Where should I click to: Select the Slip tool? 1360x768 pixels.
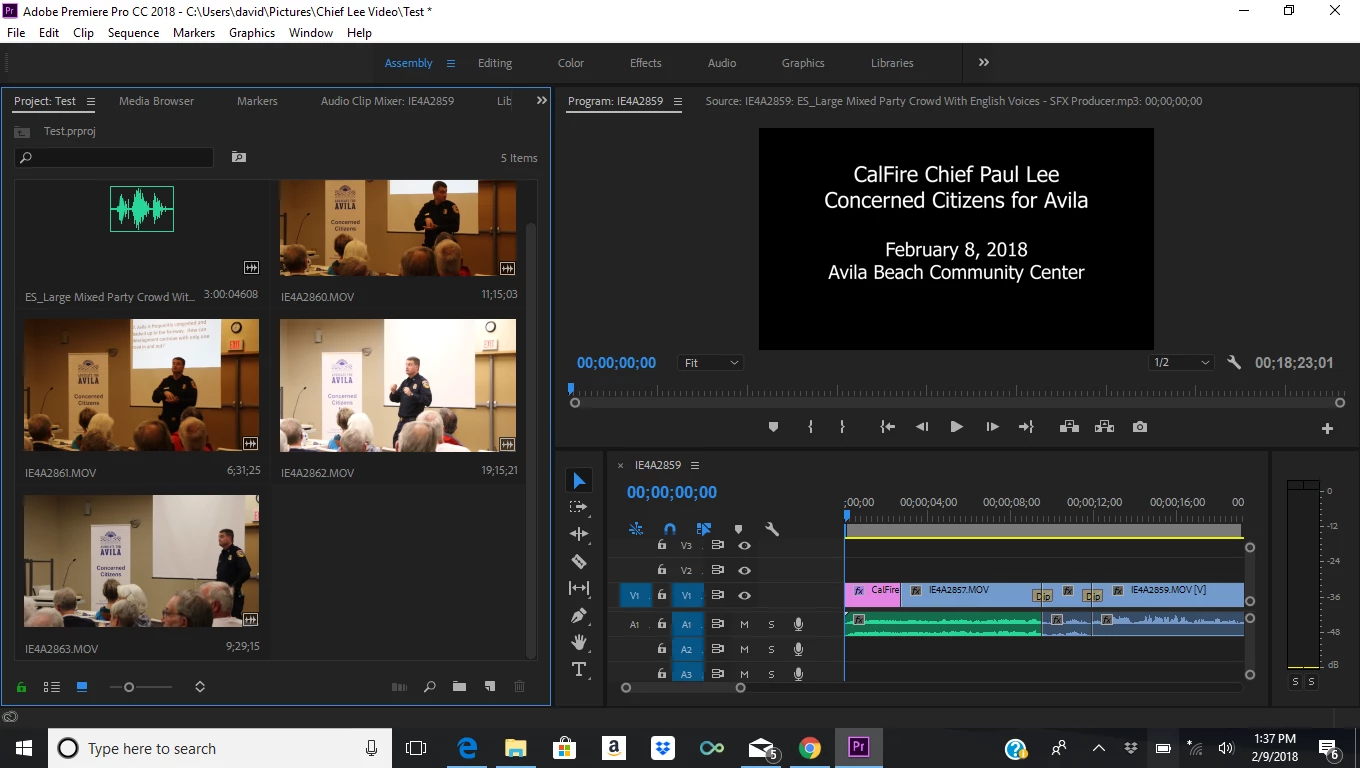tap(578, 588)
